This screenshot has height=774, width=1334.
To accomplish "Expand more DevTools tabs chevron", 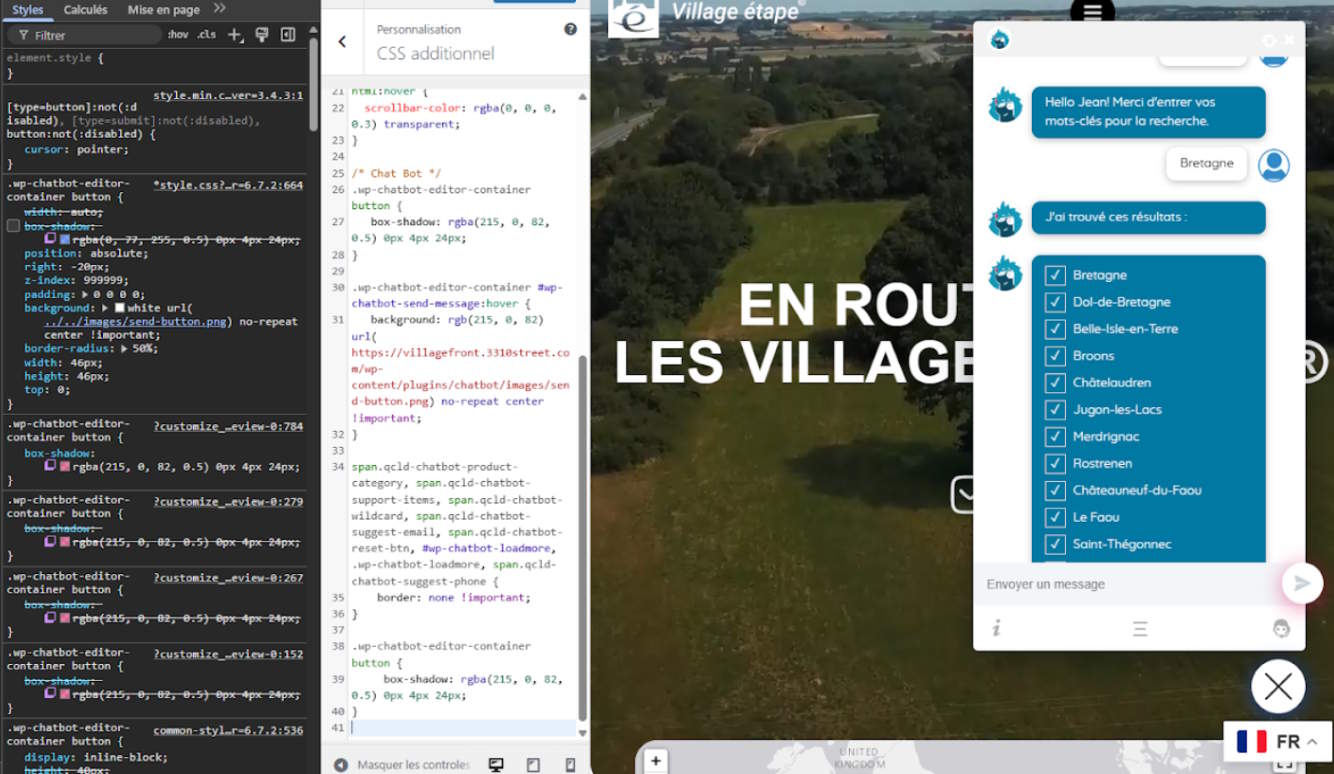I will coord(220,9).
